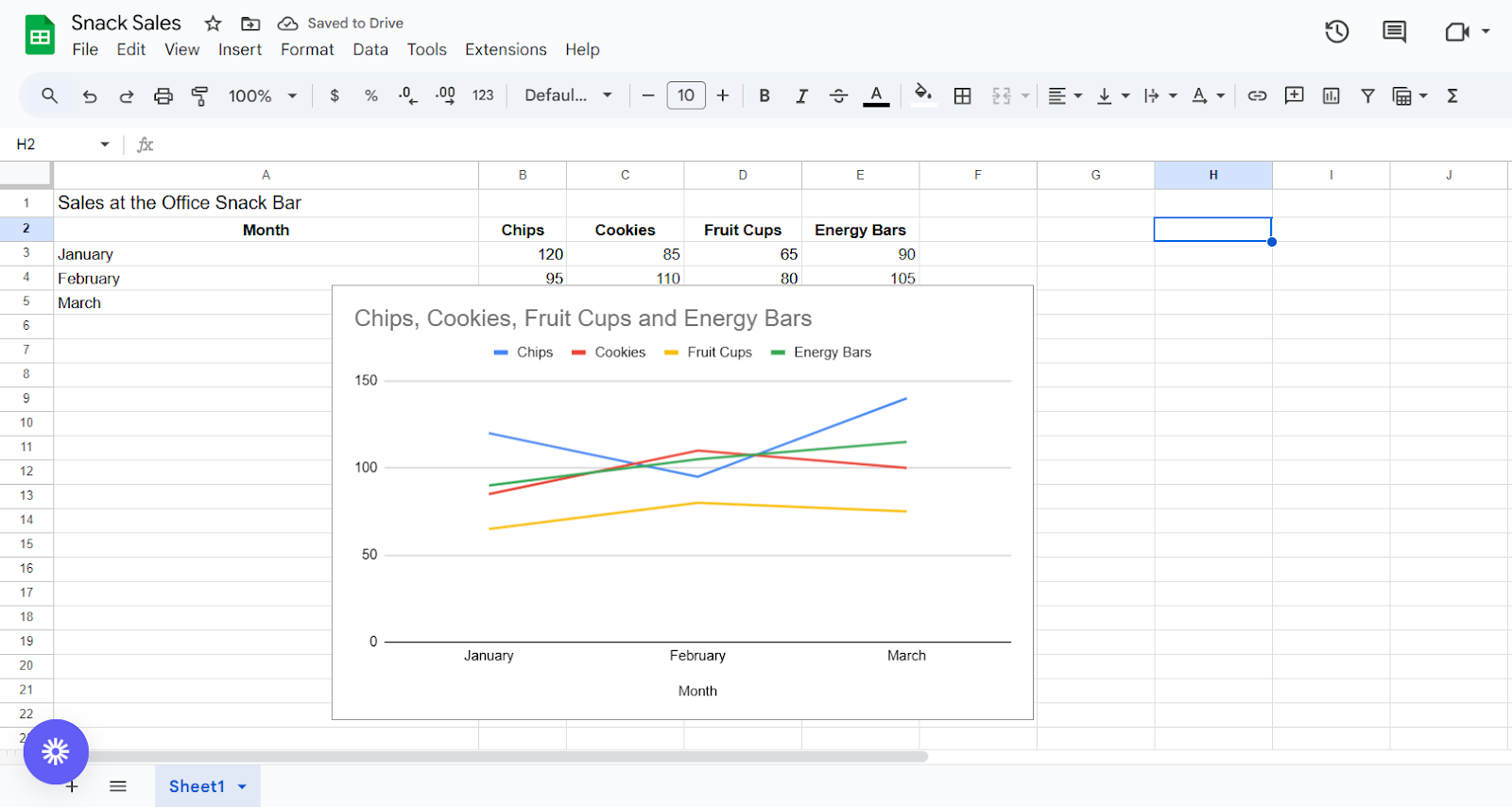1512x808 pixels.
Task: Expand the Name box dropdown arrow
Action: coord(105,145)
